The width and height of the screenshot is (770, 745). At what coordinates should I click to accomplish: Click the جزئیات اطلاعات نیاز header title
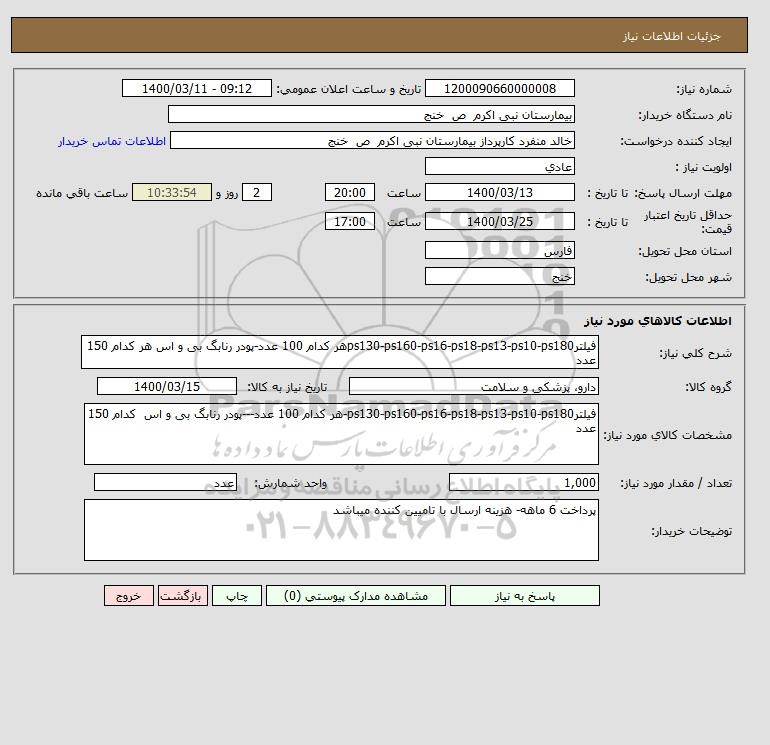click(x=671, y=36)
